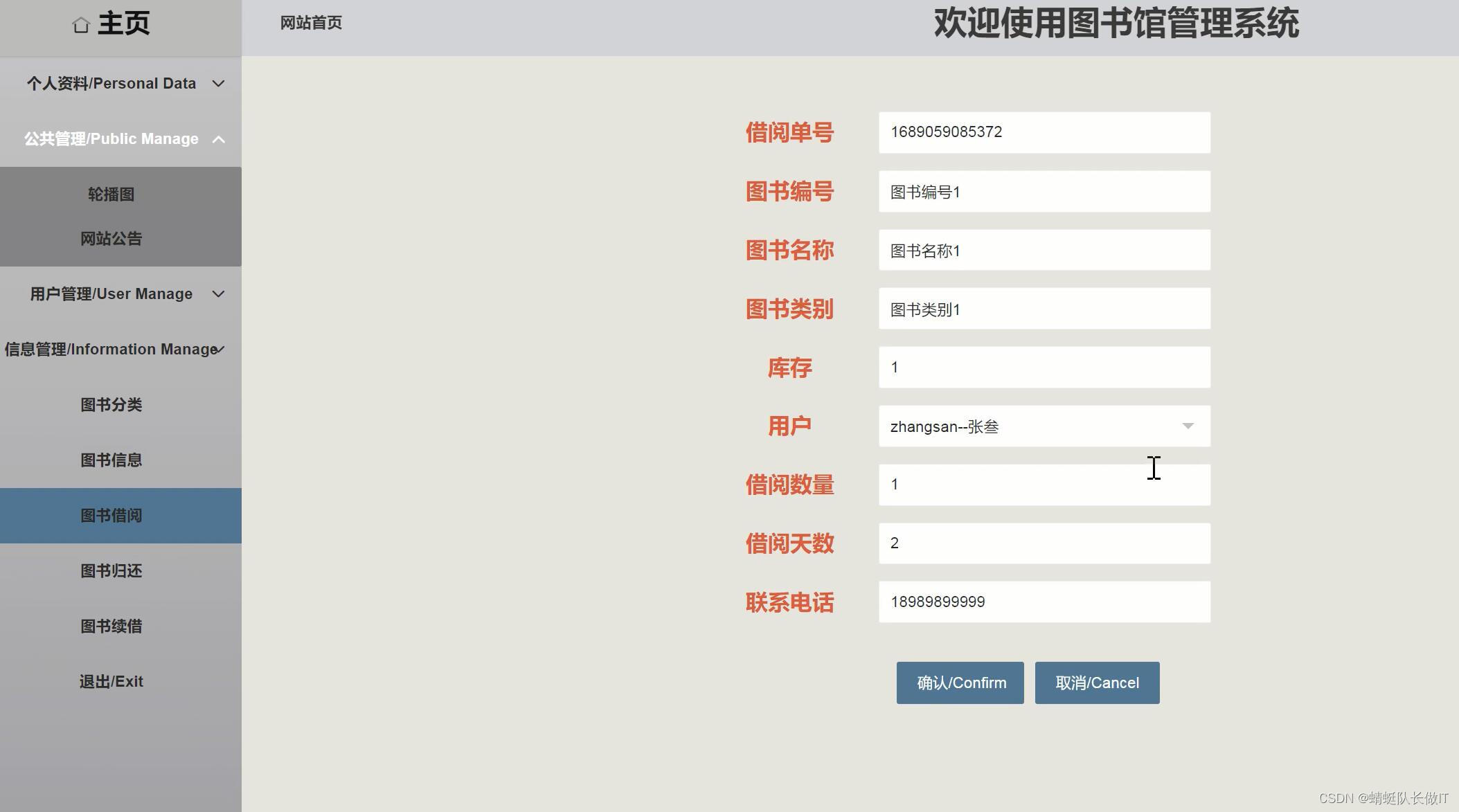Focus the 借阅天数 input field
The width and height of the screenshot is (1459, 812).
point(1044,543)
